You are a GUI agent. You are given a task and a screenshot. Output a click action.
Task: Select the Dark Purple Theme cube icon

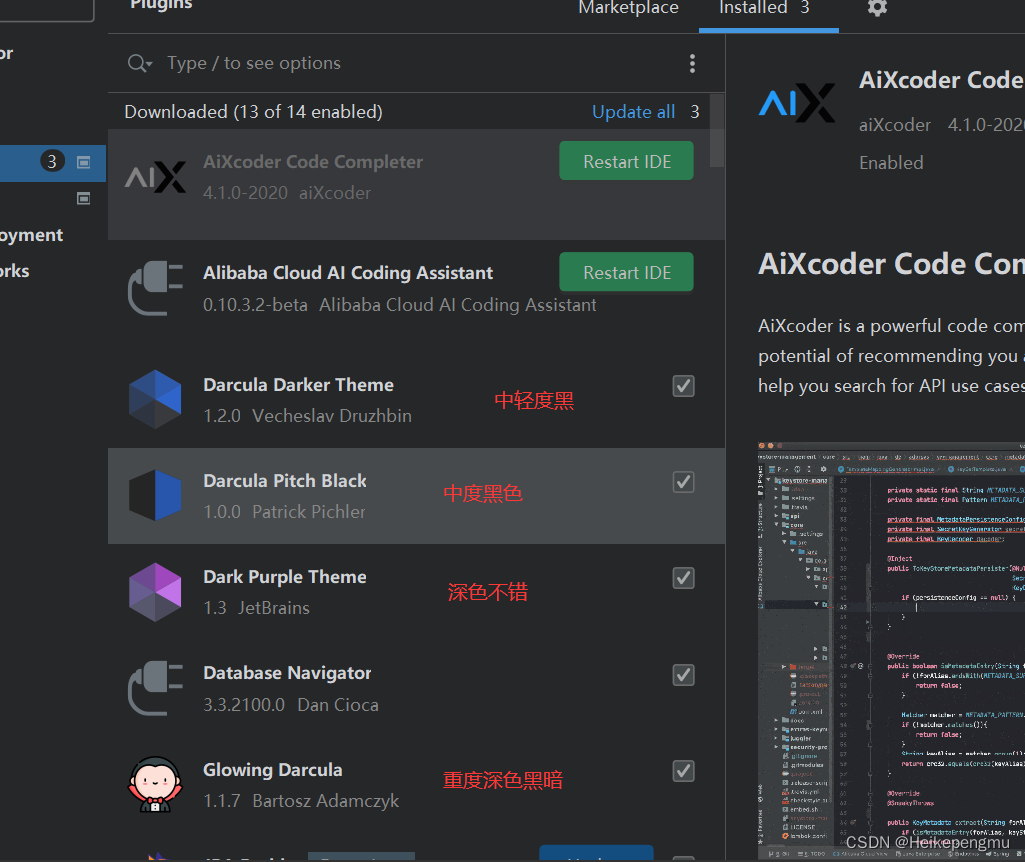pyautogui.click(x=155, y=591)
